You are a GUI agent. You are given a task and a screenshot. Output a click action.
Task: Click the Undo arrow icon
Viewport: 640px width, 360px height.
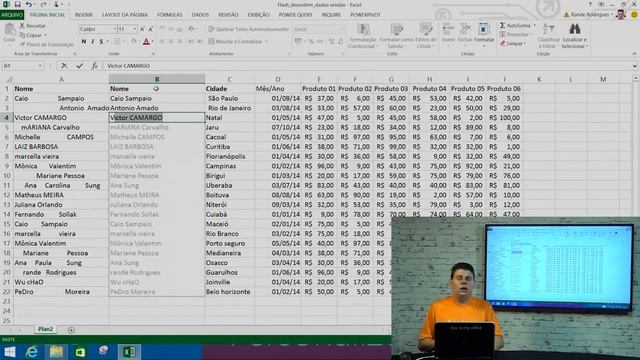pyautogui.click(x=29, y=4)
